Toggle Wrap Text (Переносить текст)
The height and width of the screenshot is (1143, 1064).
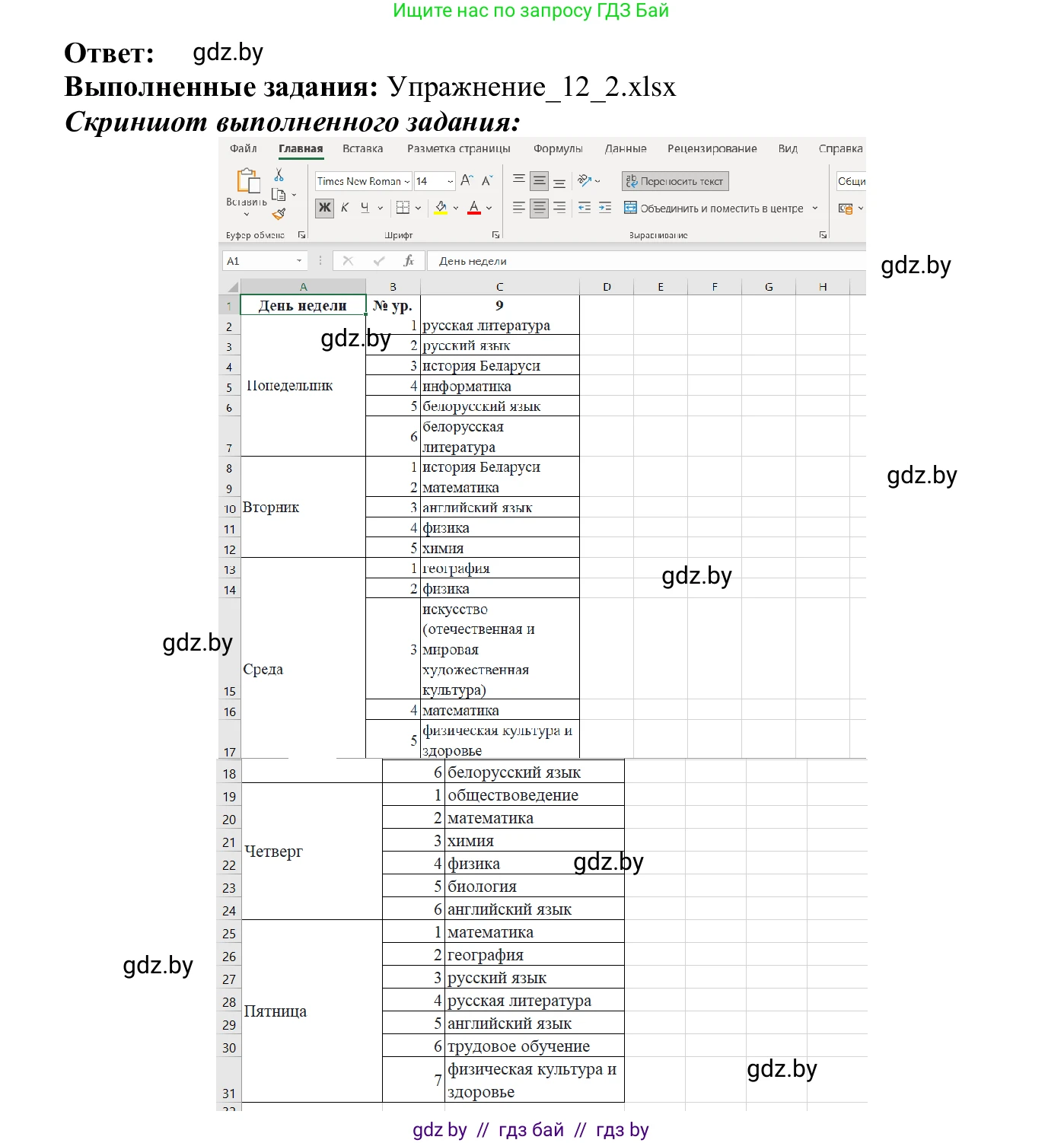click(675, 181)
